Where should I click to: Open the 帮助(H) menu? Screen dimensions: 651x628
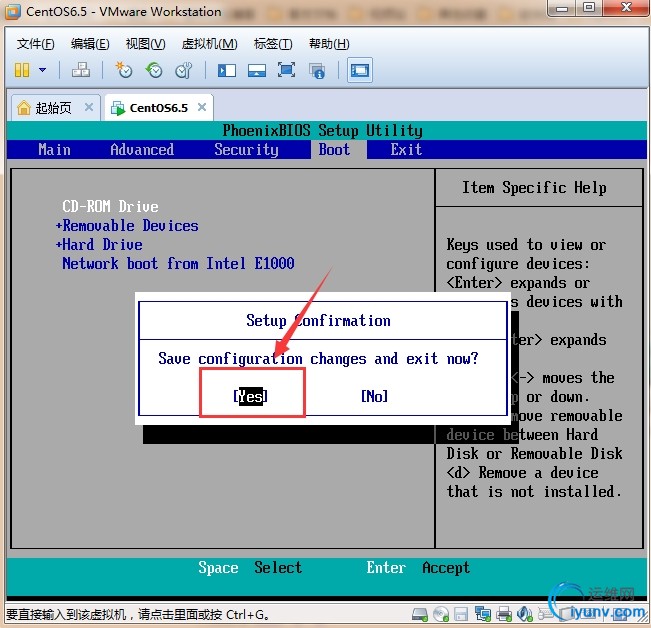[329, 44]
